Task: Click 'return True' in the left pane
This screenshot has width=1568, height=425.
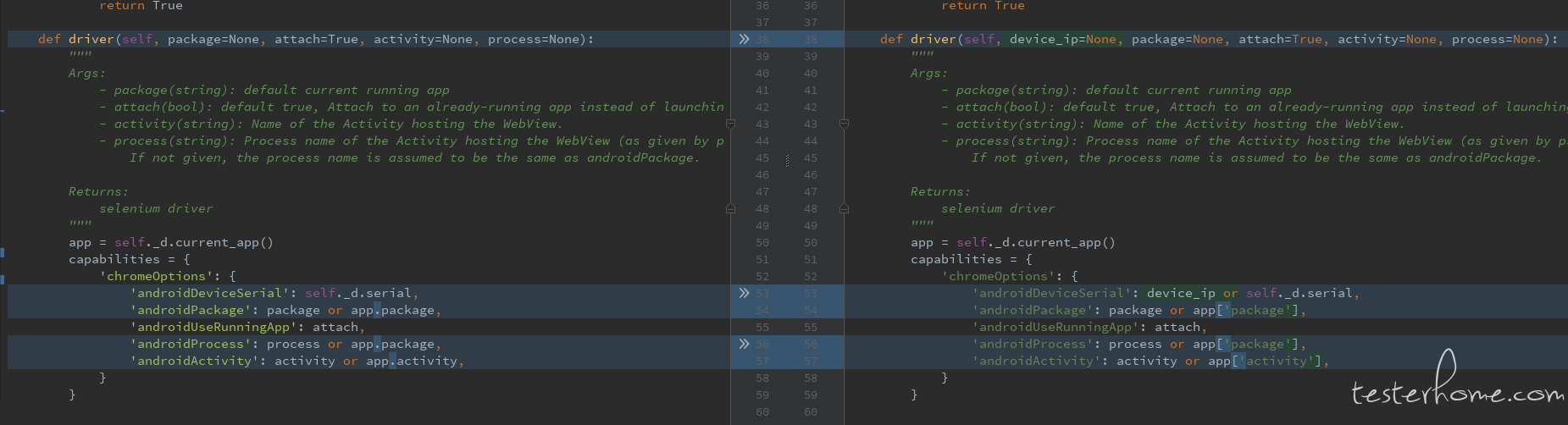Action: pyautogui.click(x=141, y=6)
